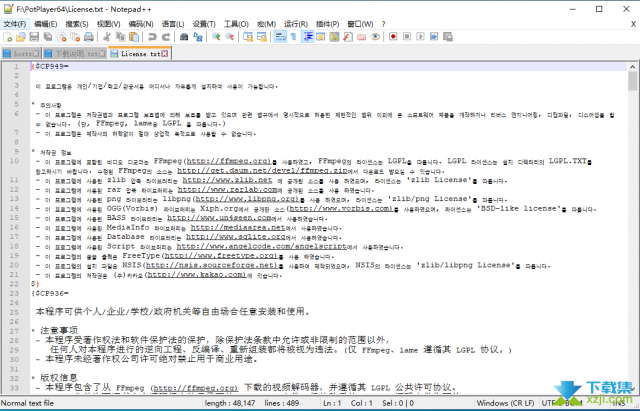Open the 语言(L) menu

click(x=173, y=24)
